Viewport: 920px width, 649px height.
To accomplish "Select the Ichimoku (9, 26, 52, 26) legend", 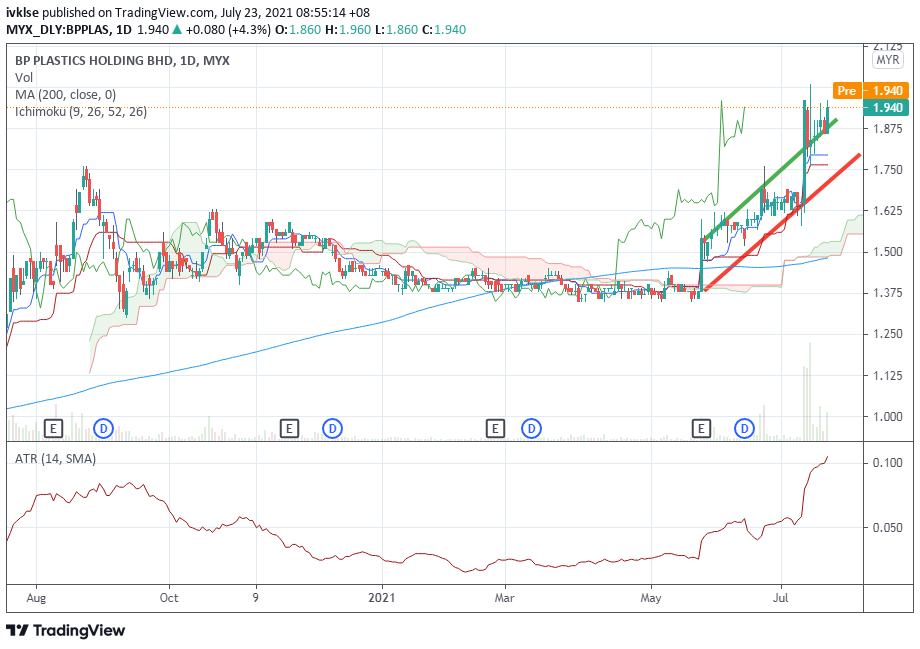I will click(81, 111).
